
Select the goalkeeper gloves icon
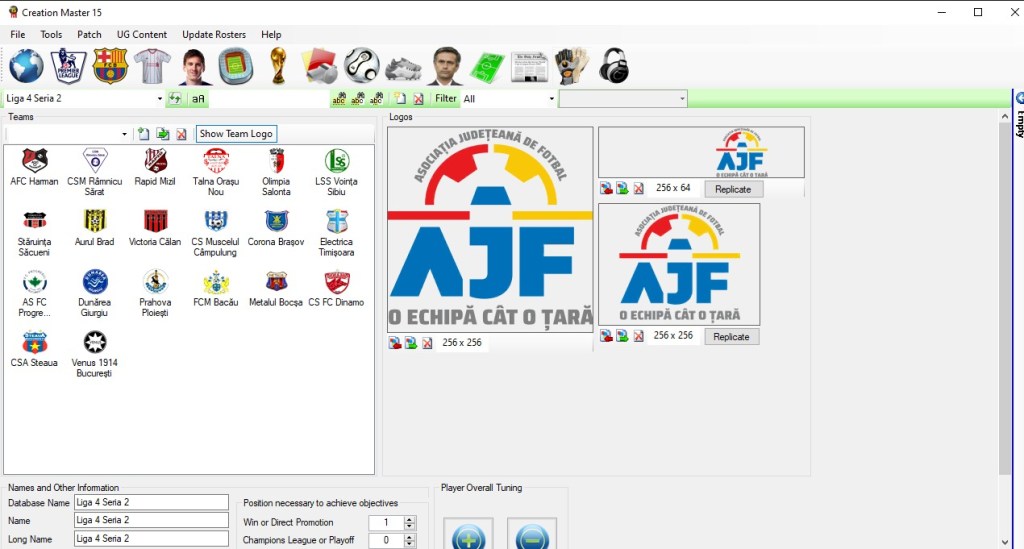(x=571, y=66)
